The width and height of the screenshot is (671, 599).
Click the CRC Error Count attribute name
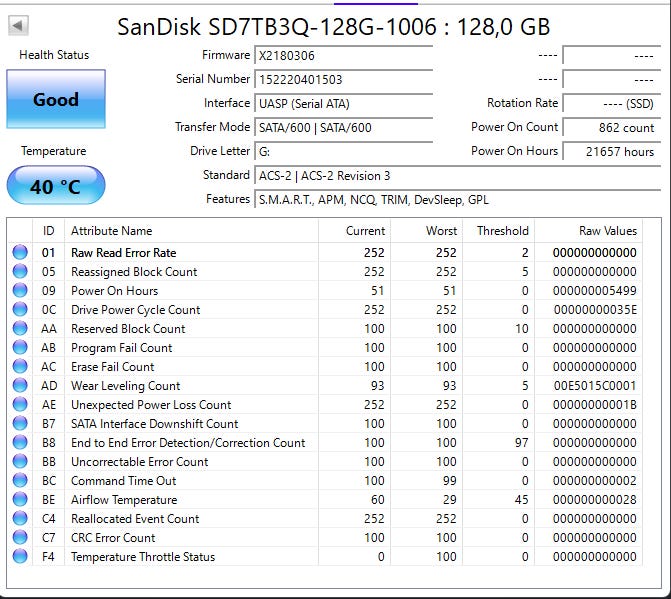pos(113,538)
